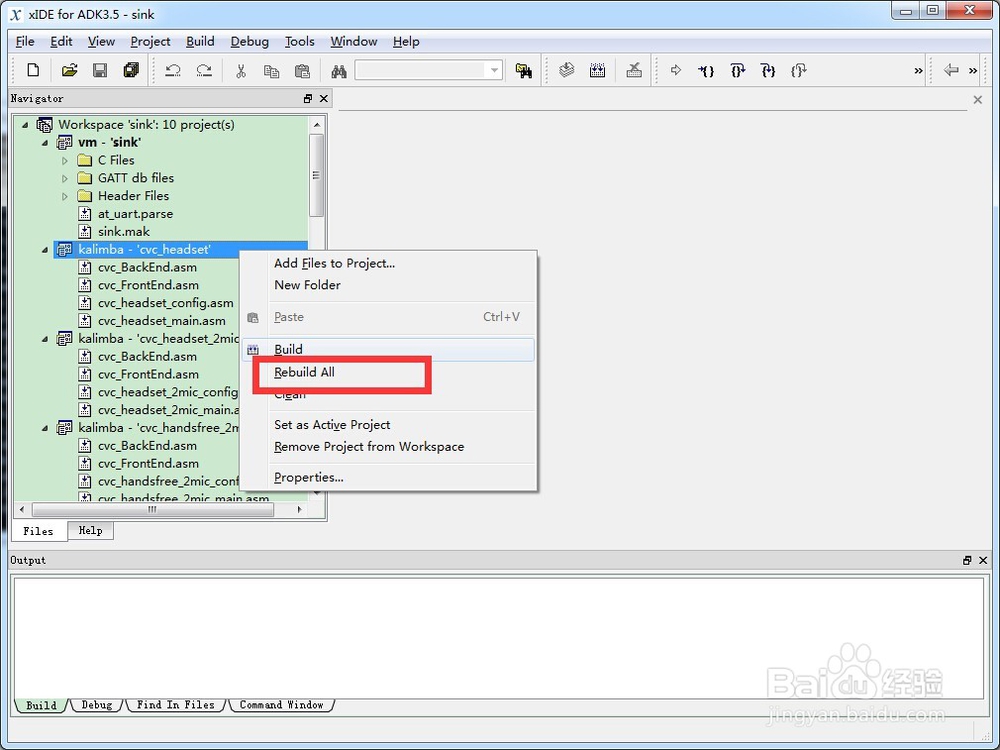Click the Find in Files toolbar icon
This screenshot has width=1000, height=750.
[524, 70]
